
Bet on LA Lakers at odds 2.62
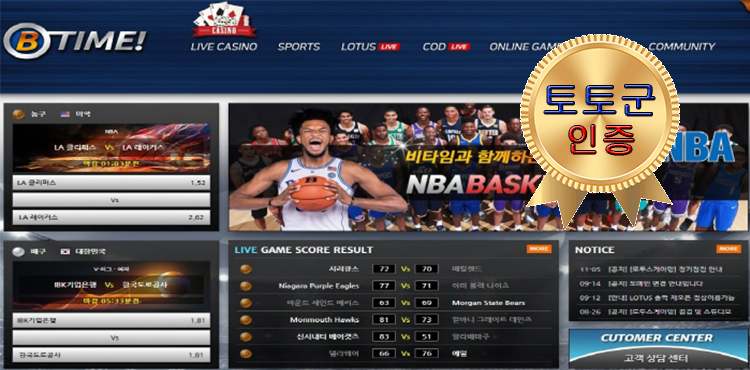[111, 217]
